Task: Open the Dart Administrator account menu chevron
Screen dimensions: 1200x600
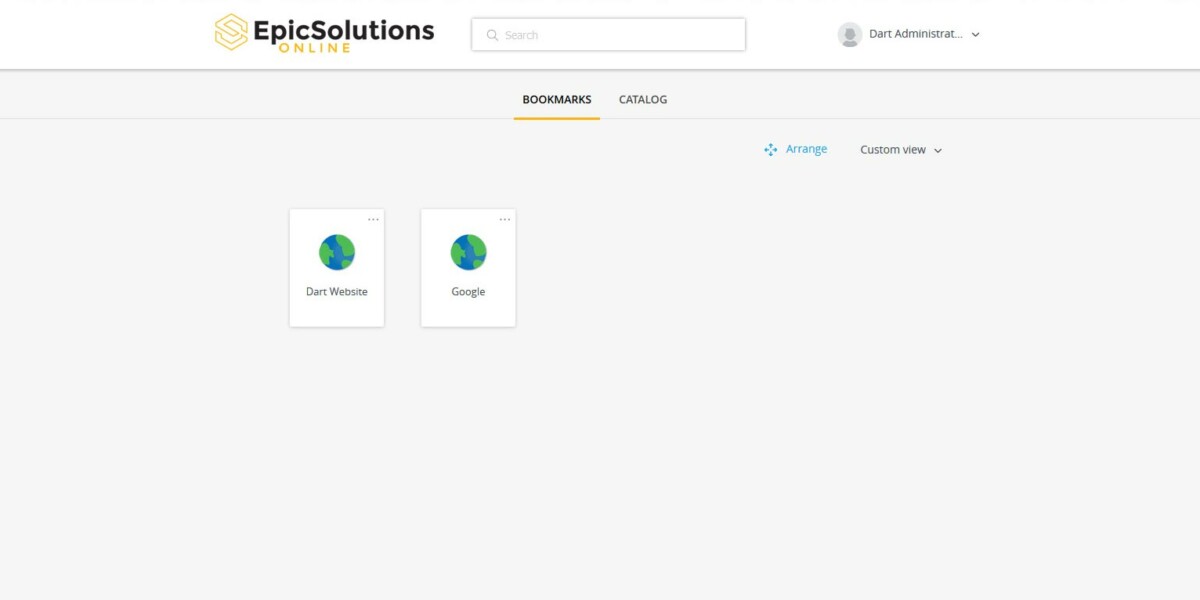Action: click(x=975, y=34)
